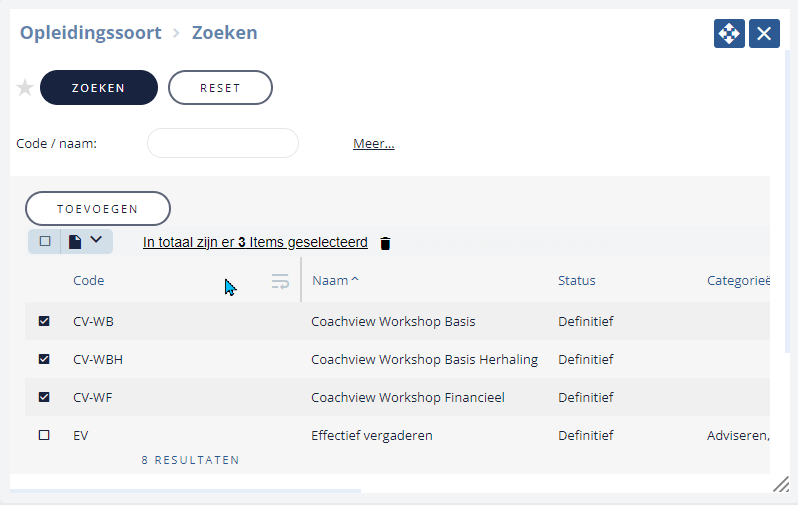Click the Code column header
Viewport: 798px width, 505px height.
click(89, 280)
